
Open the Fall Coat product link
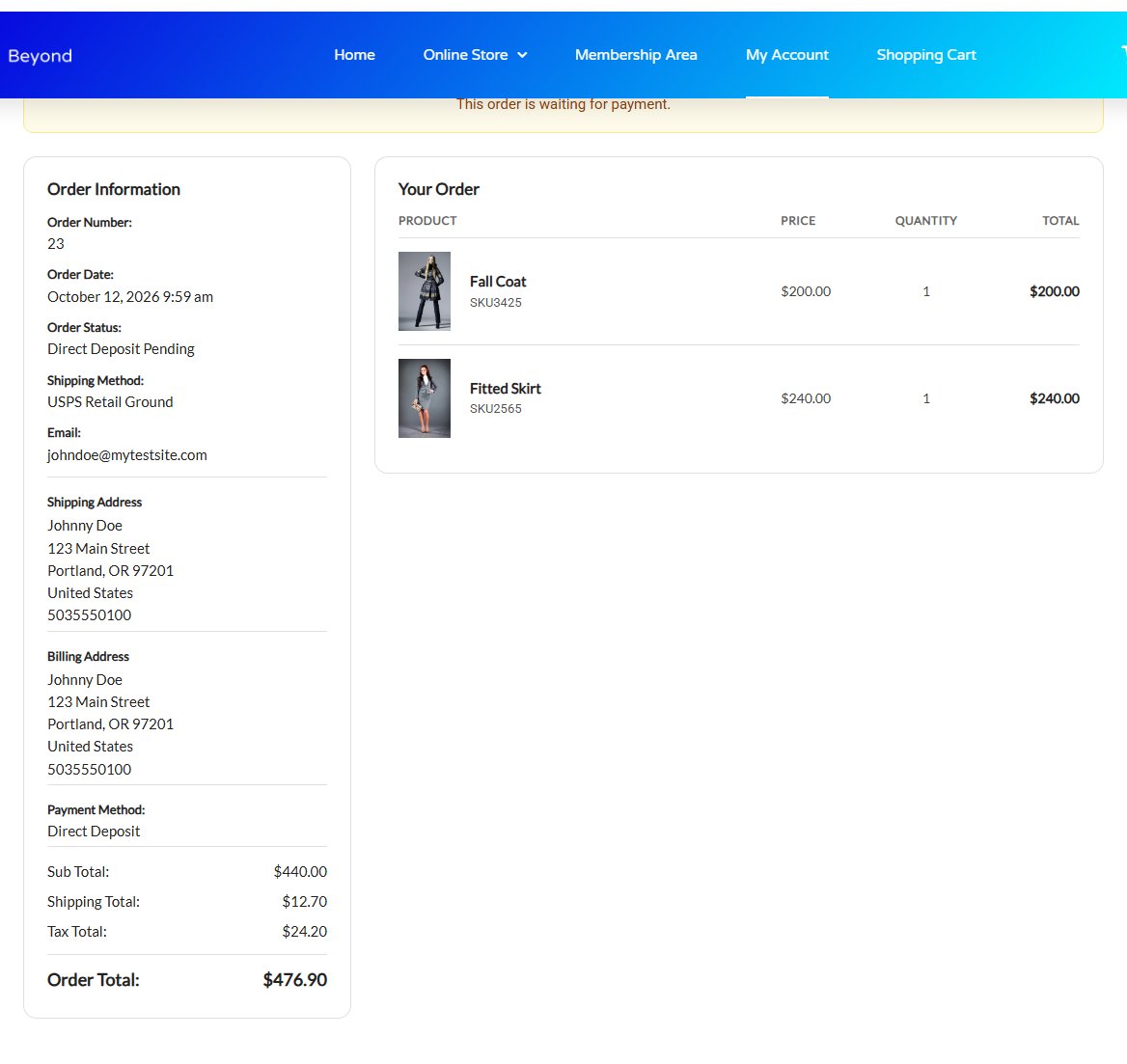click(x=498, y=282)
